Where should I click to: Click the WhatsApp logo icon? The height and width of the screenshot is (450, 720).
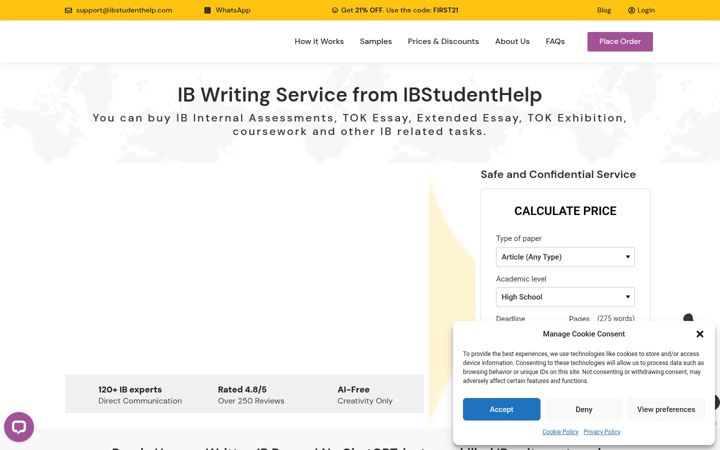point(208,10)
